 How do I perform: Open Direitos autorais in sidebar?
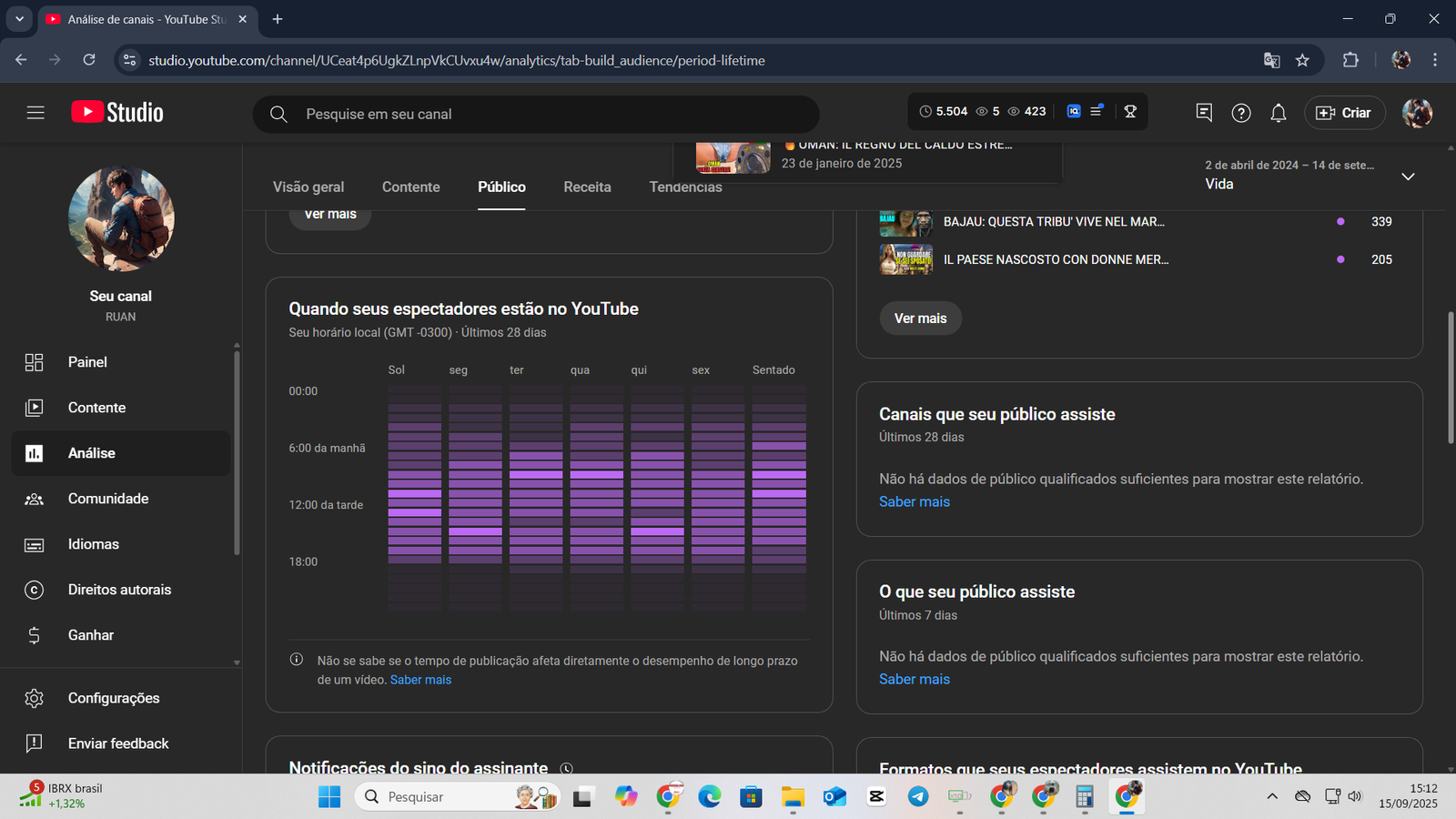point(119,590)
